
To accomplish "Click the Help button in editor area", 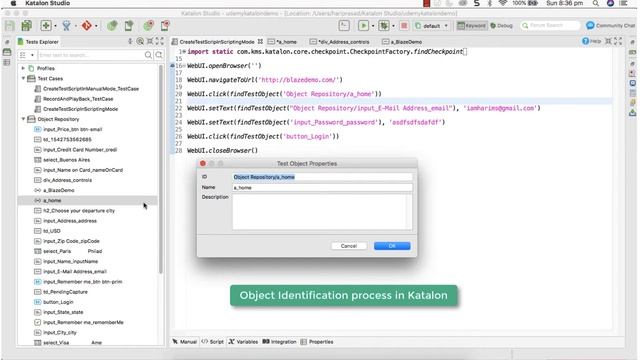I will tap(591, 41).
